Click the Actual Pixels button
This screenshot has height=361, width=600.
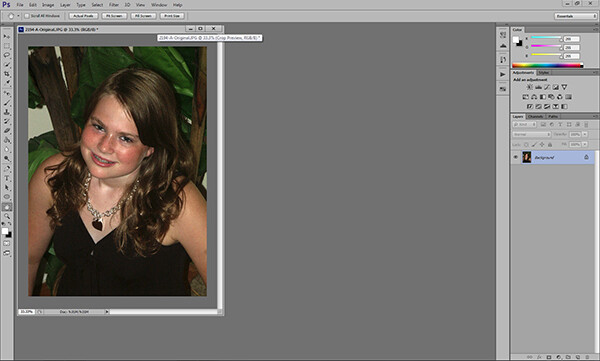pyautogui.click(x=83, y=16)
